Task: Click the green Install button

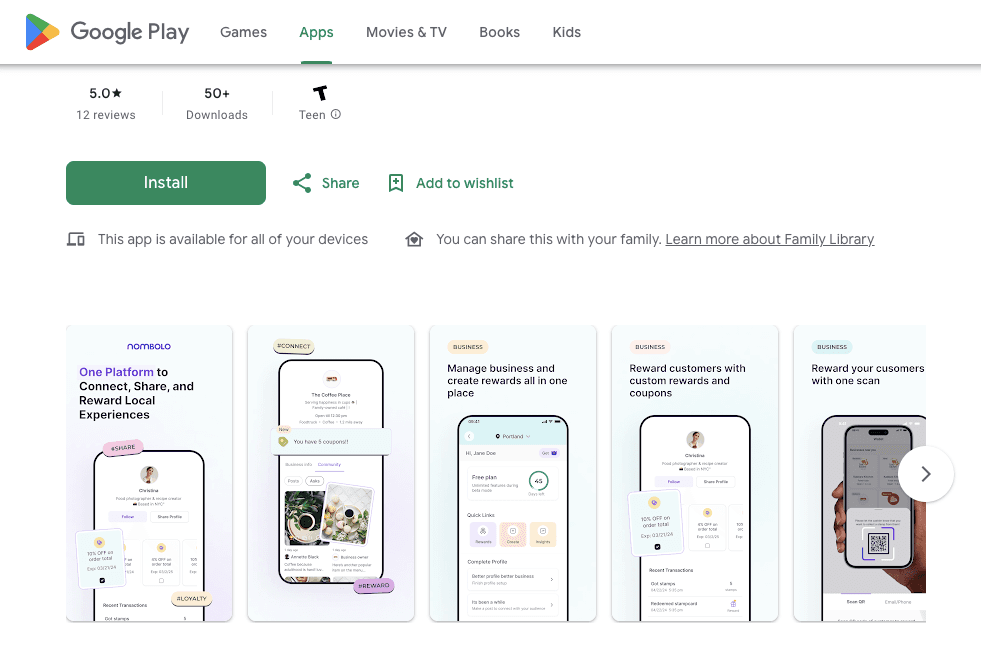Action: point(166,183)
